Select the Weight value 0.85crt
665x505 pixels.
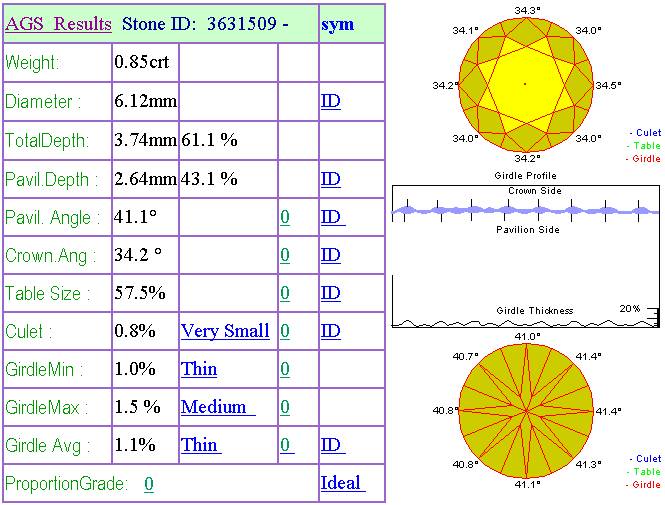pos(142,62)
